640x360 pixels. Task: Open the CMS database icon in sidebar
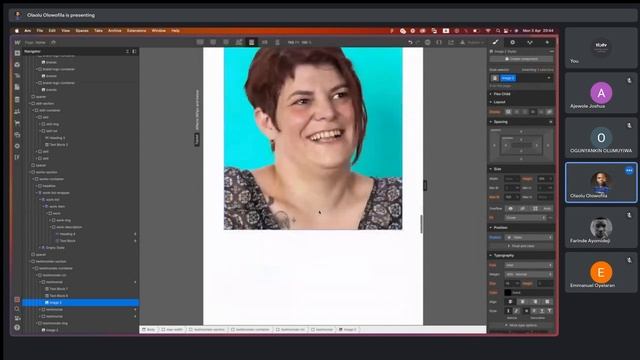click(17, 100)
